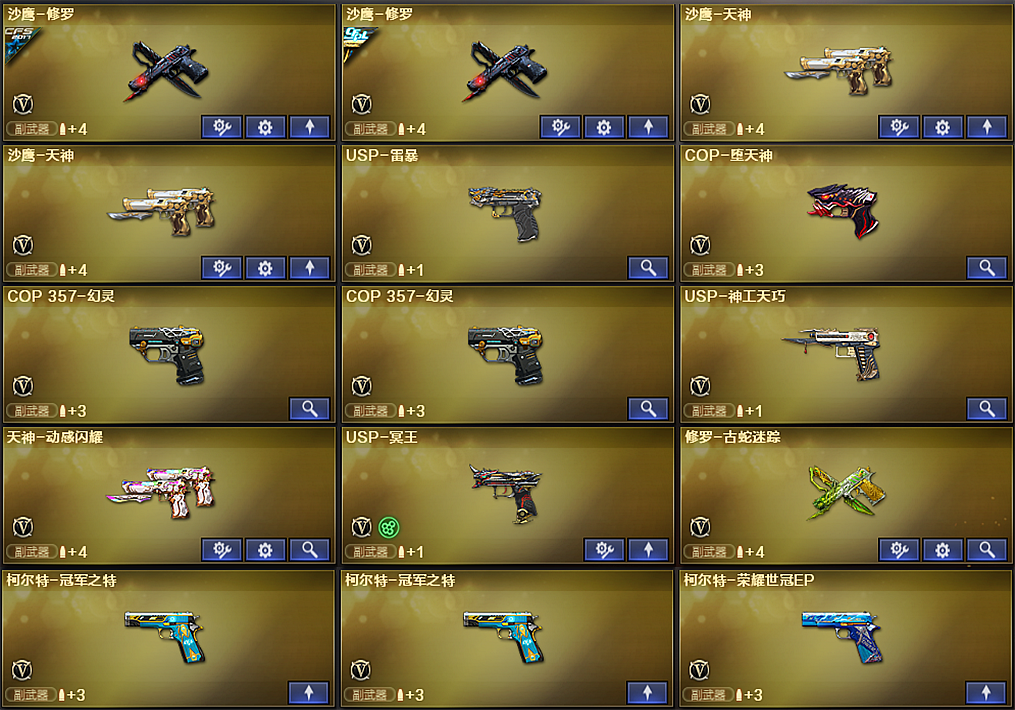Inspect COP-堕天神 with its magnifier button

(987, 268)
